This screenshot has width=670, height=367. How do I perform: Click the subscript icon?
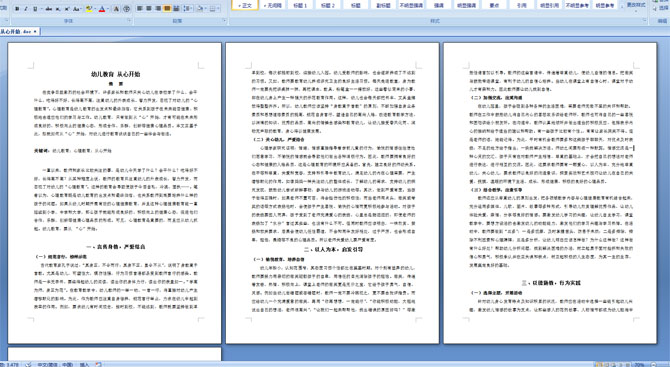(58, 9)
